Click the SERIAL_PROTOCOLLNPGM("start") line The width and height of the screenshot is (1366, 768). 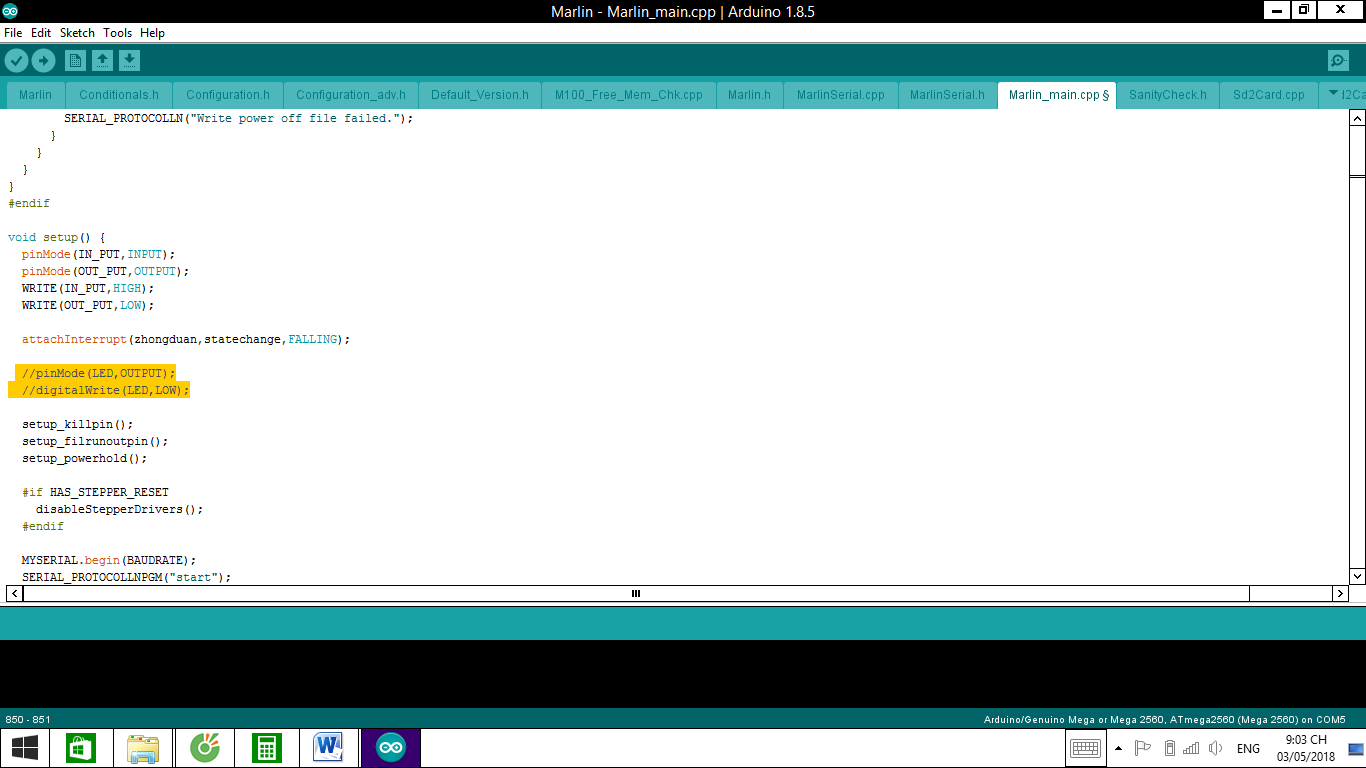click(x=126, y=577)
